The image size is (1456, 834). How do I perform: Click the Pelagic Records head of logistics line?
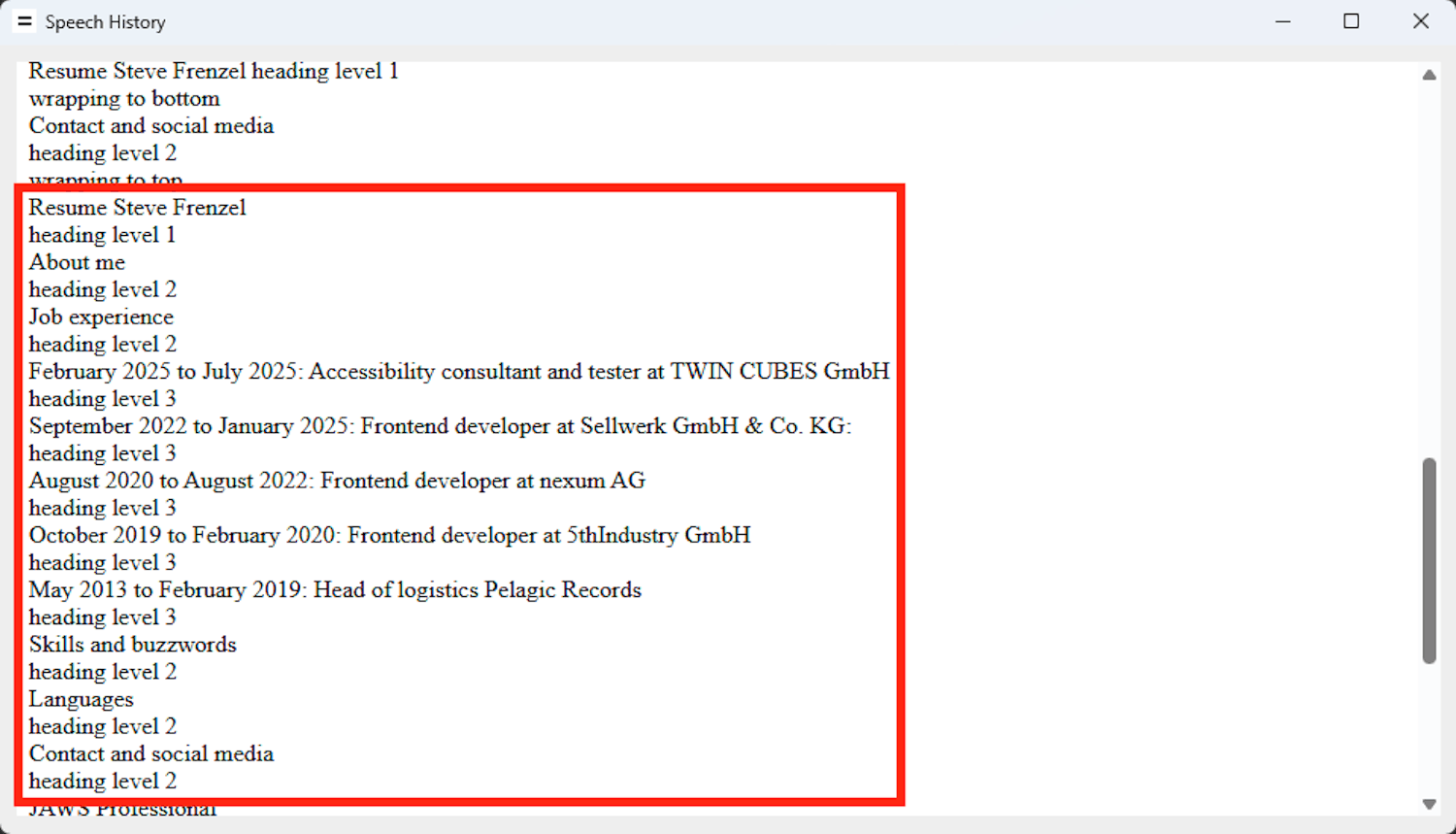point(335,590)
